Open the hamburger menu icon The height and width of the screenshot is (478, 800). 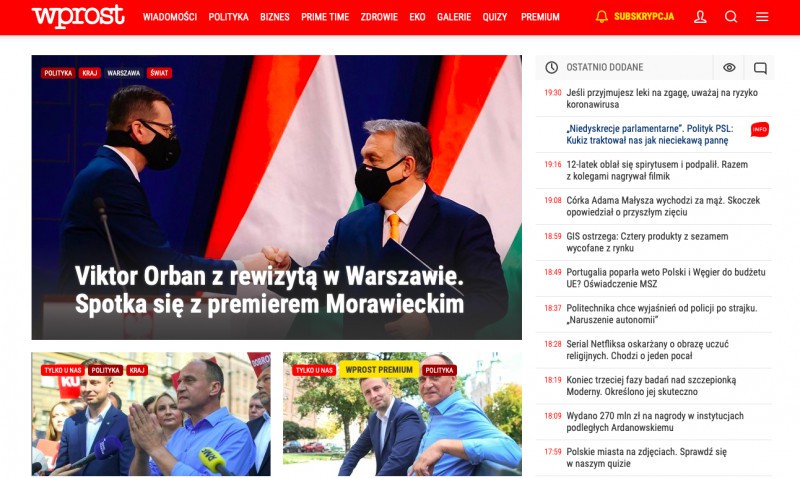coord(762,17)
